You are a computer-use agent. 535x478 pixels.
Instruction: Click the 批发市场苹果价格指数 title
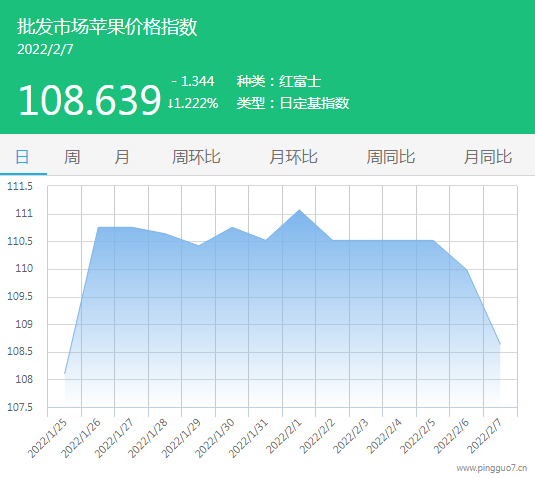pyautogui.click(x=107, y=27)
